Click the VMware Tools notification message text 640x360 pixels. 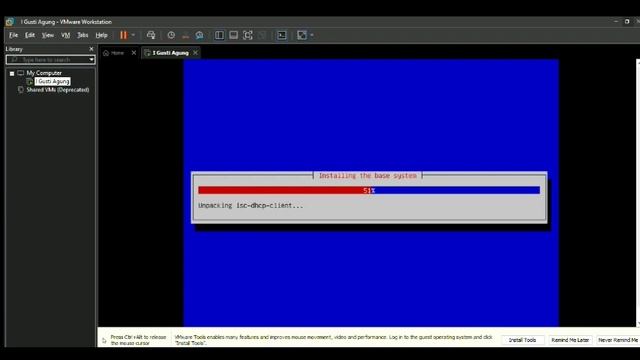333,340
